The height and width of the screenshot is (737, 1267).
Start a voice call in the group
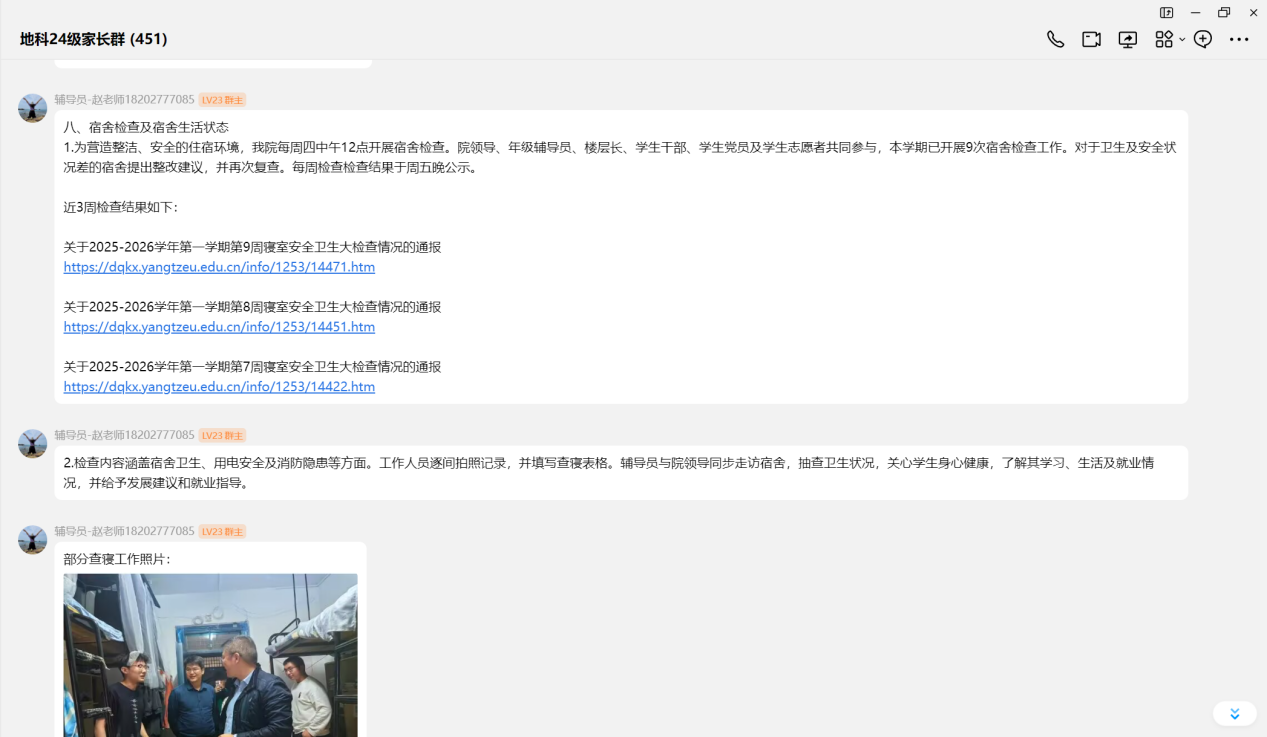pyautogui.click(x=1055, y=39)
